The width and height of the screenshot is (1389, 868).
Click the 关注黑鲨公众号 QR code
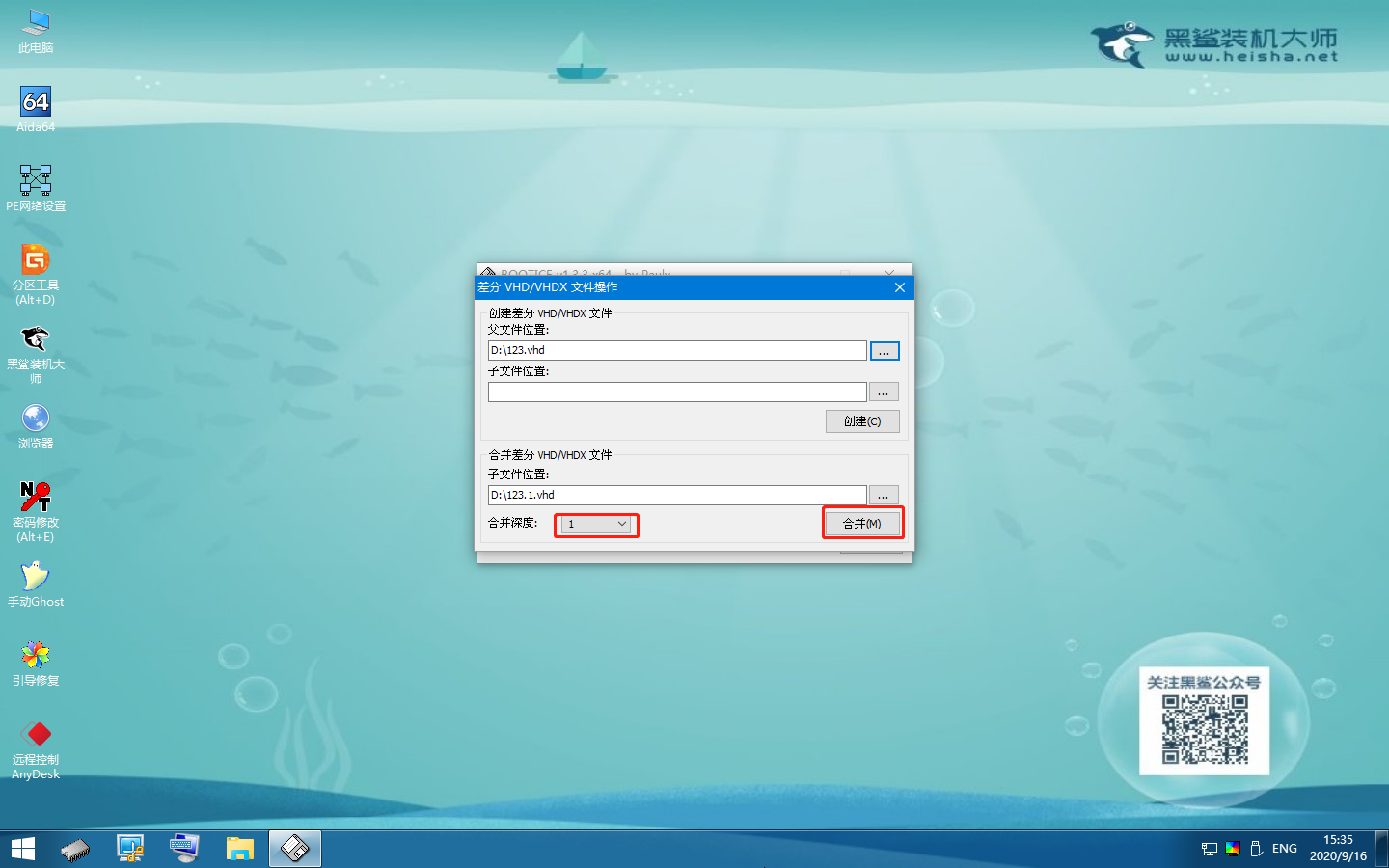[x=1205, y=729]
